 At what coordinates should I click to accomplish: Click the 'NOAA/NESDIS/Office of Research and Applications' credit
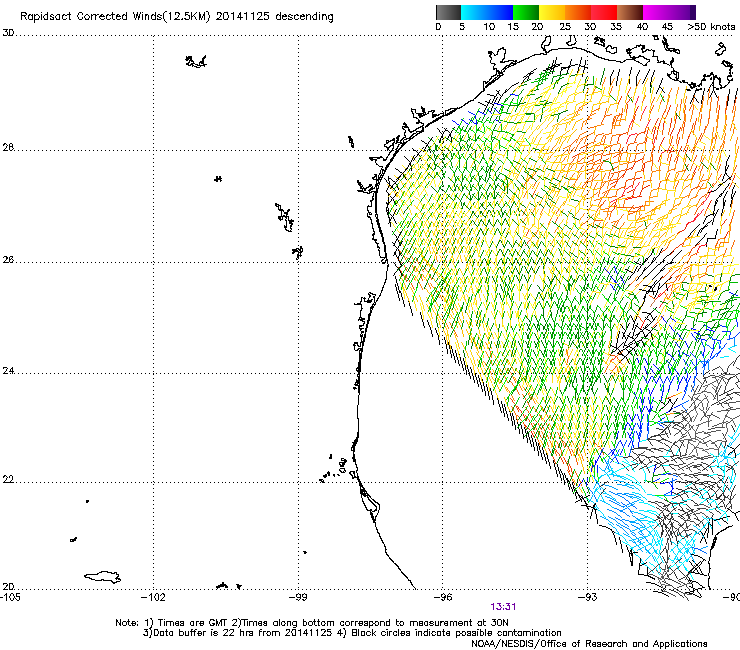coord(589,644)
